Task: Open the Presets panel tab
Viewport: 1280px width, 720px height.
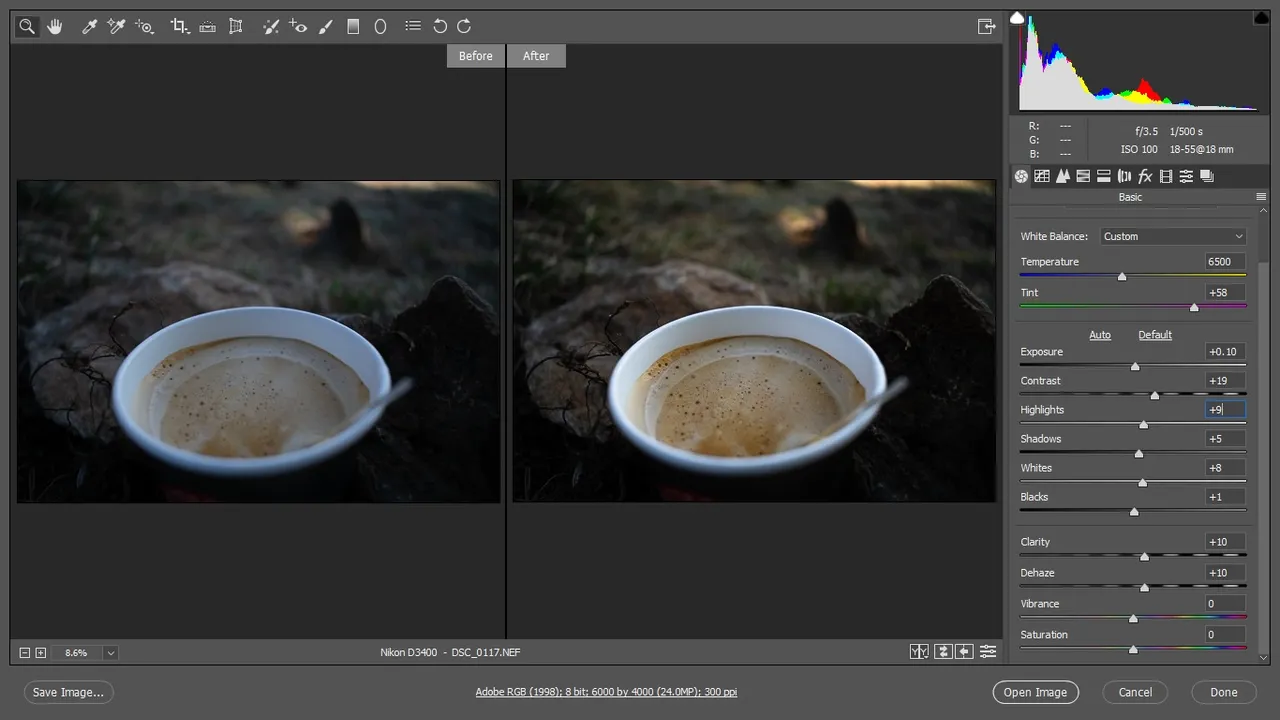Action: click(x=1186, y=176)
